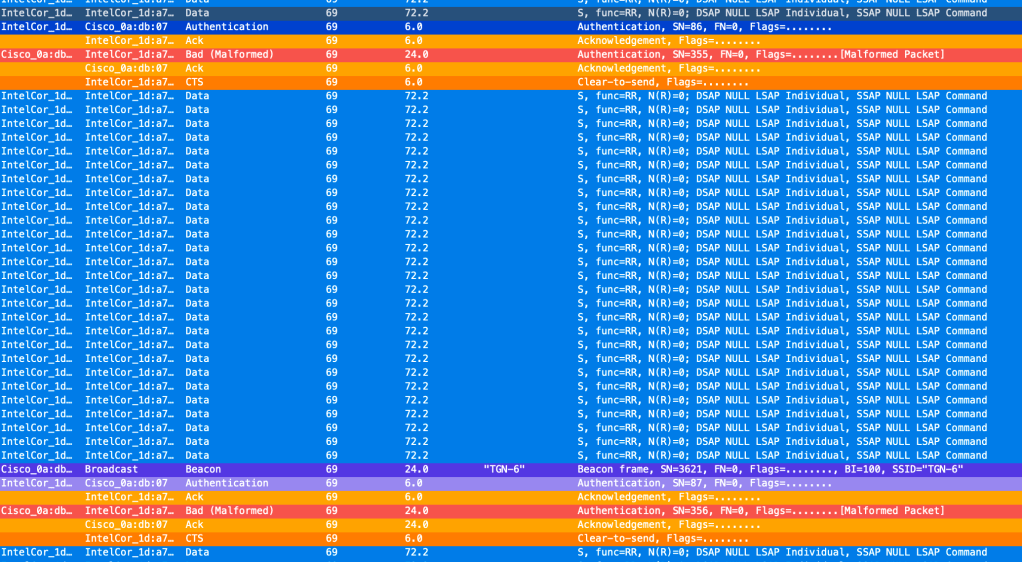This screenshot has height=562, width=1022.
Task: Click the Broadcast destination cell
Action: (111, 469)
